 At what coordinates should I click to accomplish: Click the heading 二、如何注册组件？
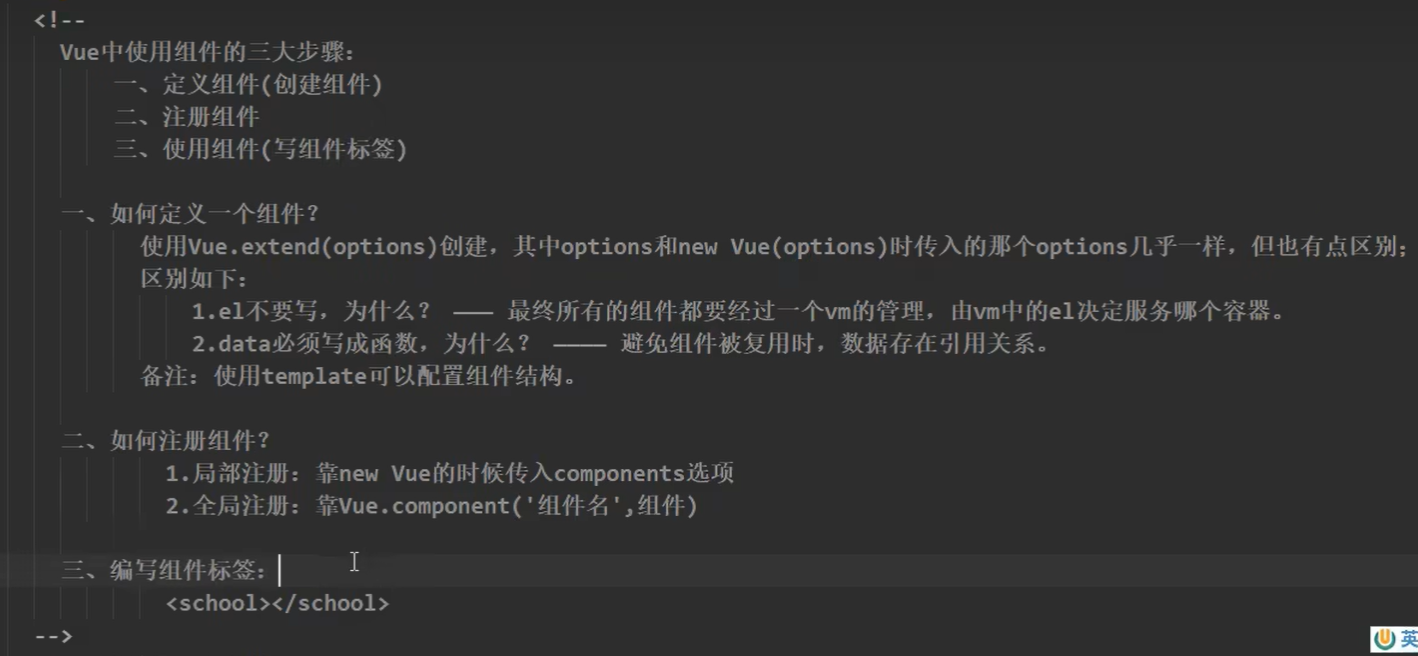(x=165, y=440)
